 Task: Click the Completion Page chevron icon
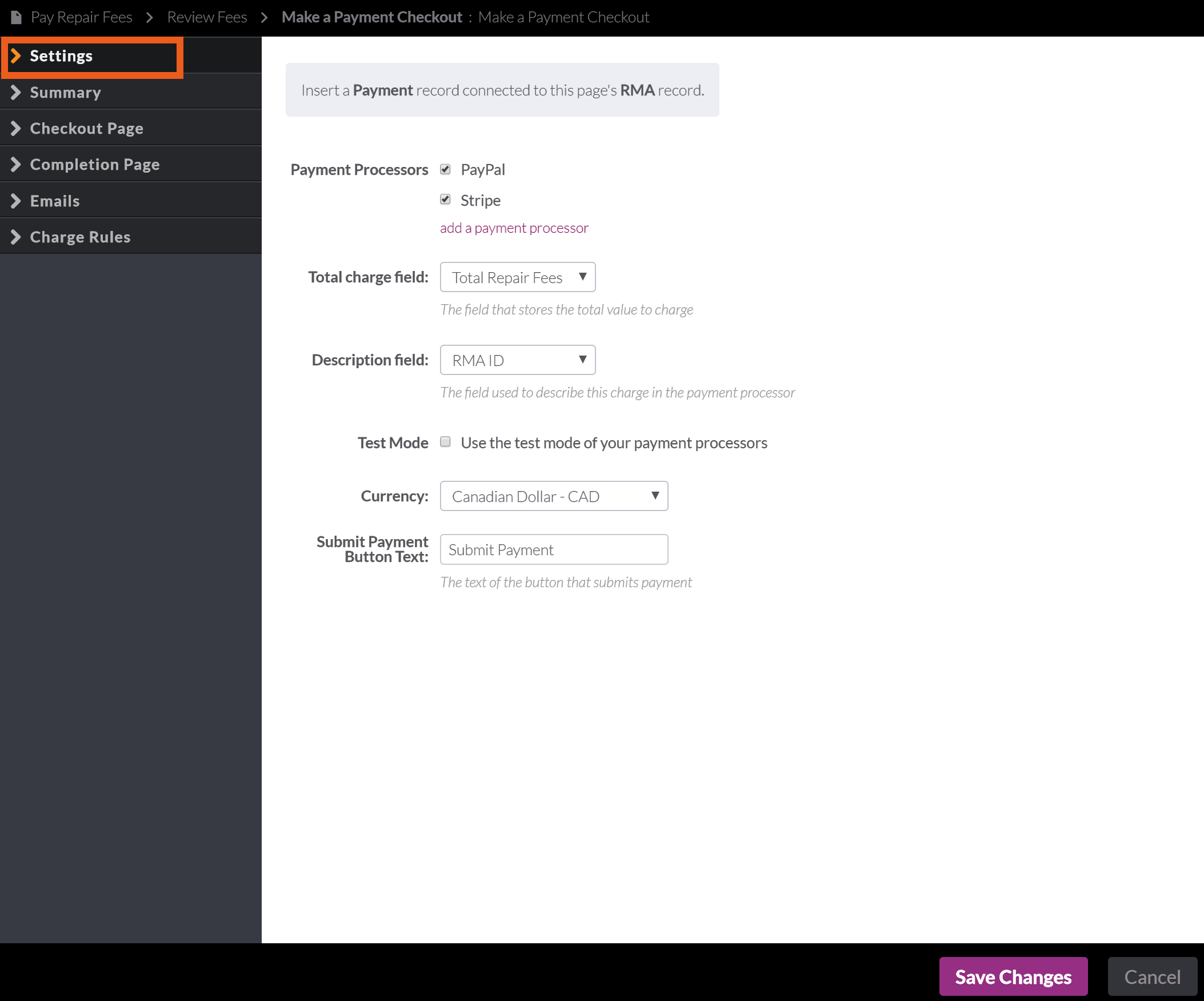16,164
